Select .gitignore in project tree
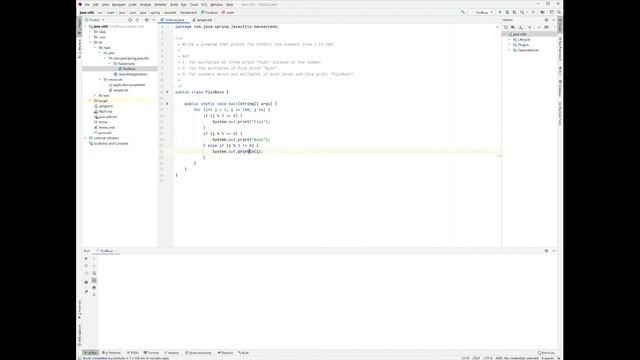640x360 pixels. (x=104, y=106)
